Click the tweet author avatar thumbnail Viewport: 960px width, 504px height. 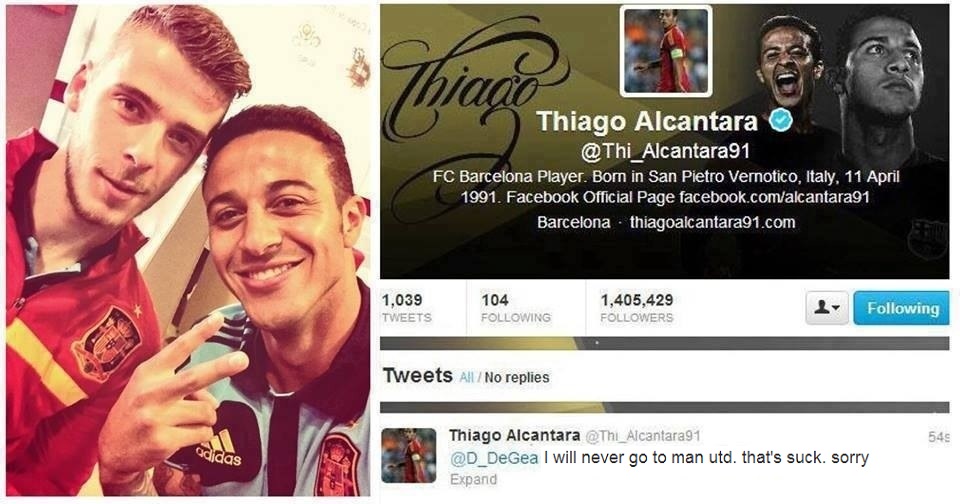[x=409, y=456]
